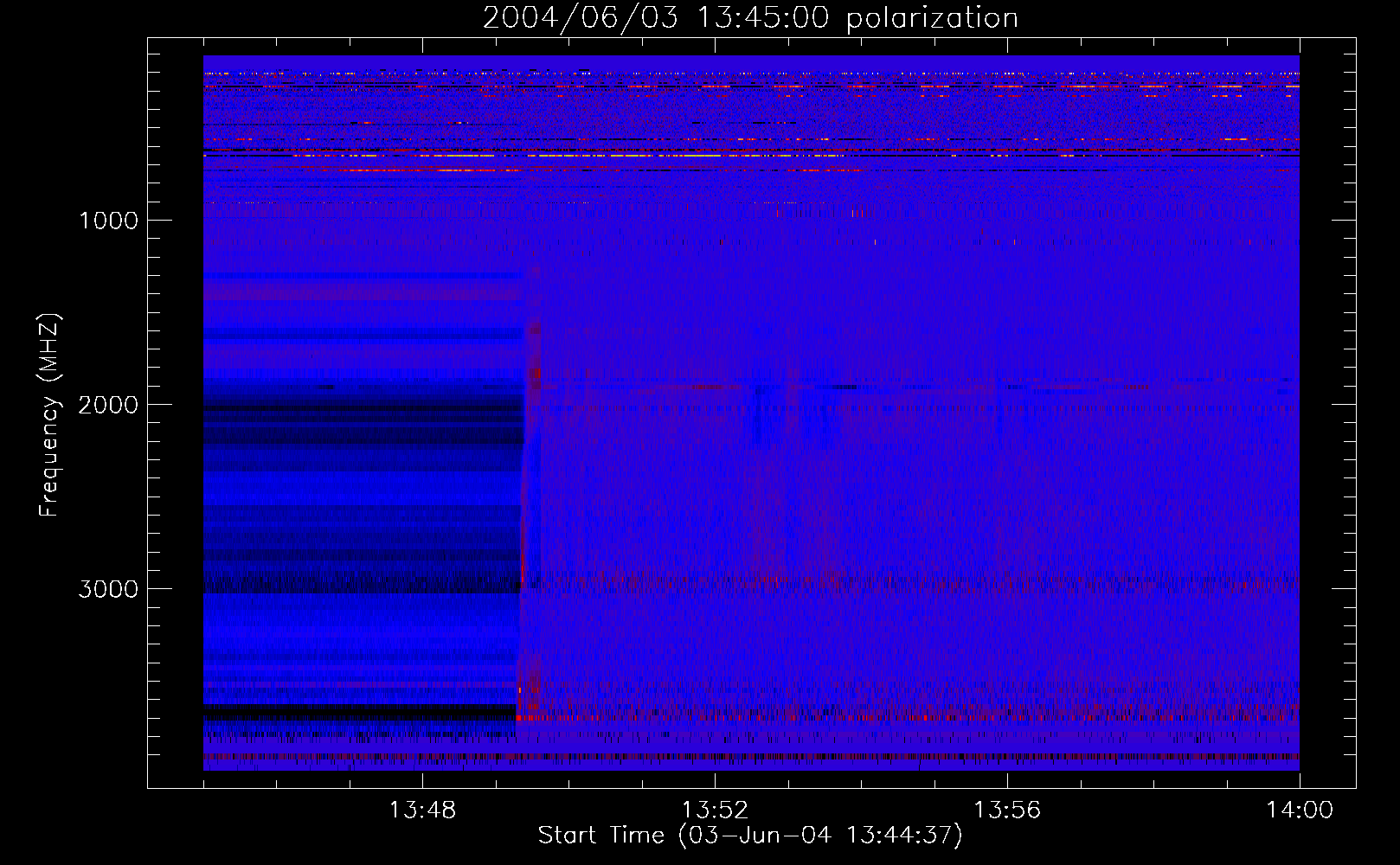Click the plot title '2004/06/03 13:45:00 polarization'
Screen dimensions: 1400x865
(x=750, y=18)
